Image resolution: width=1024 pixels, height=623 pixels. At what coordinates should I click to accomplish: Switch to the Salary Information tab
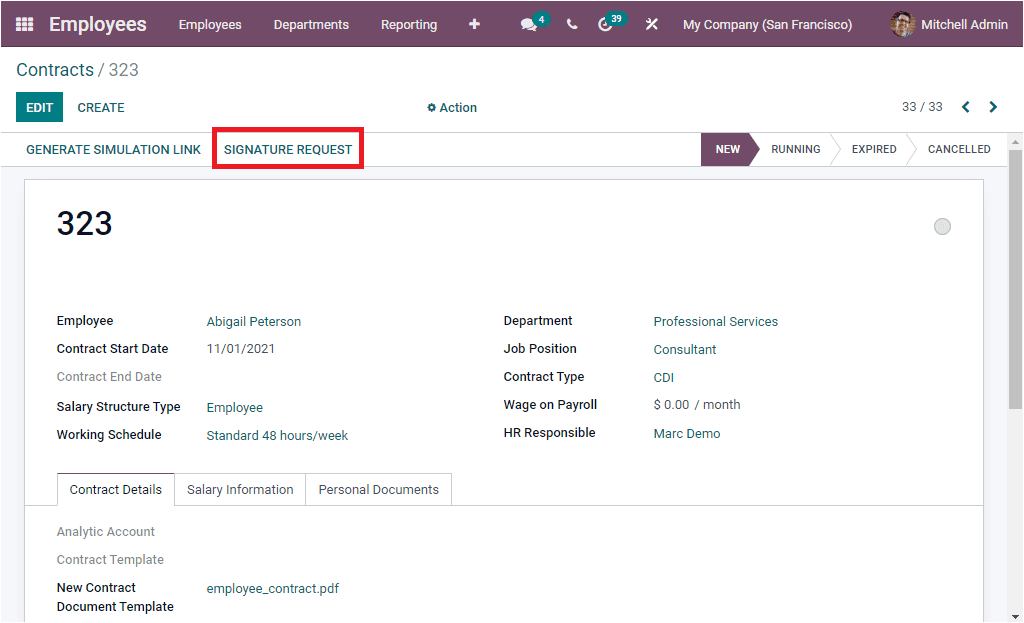239,489
